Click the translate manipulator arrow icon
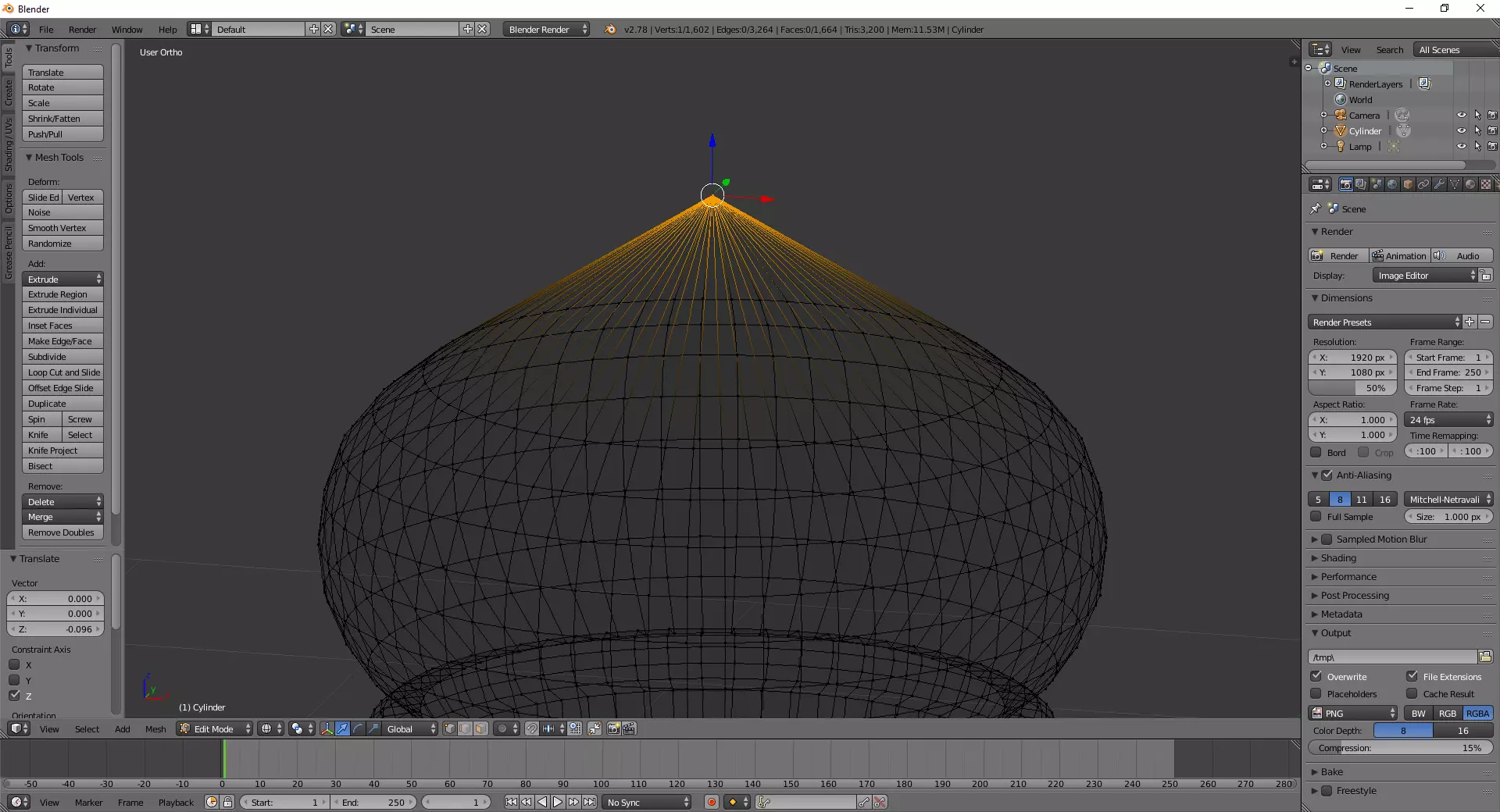The image size is (1500, 812). coord(343,728)
